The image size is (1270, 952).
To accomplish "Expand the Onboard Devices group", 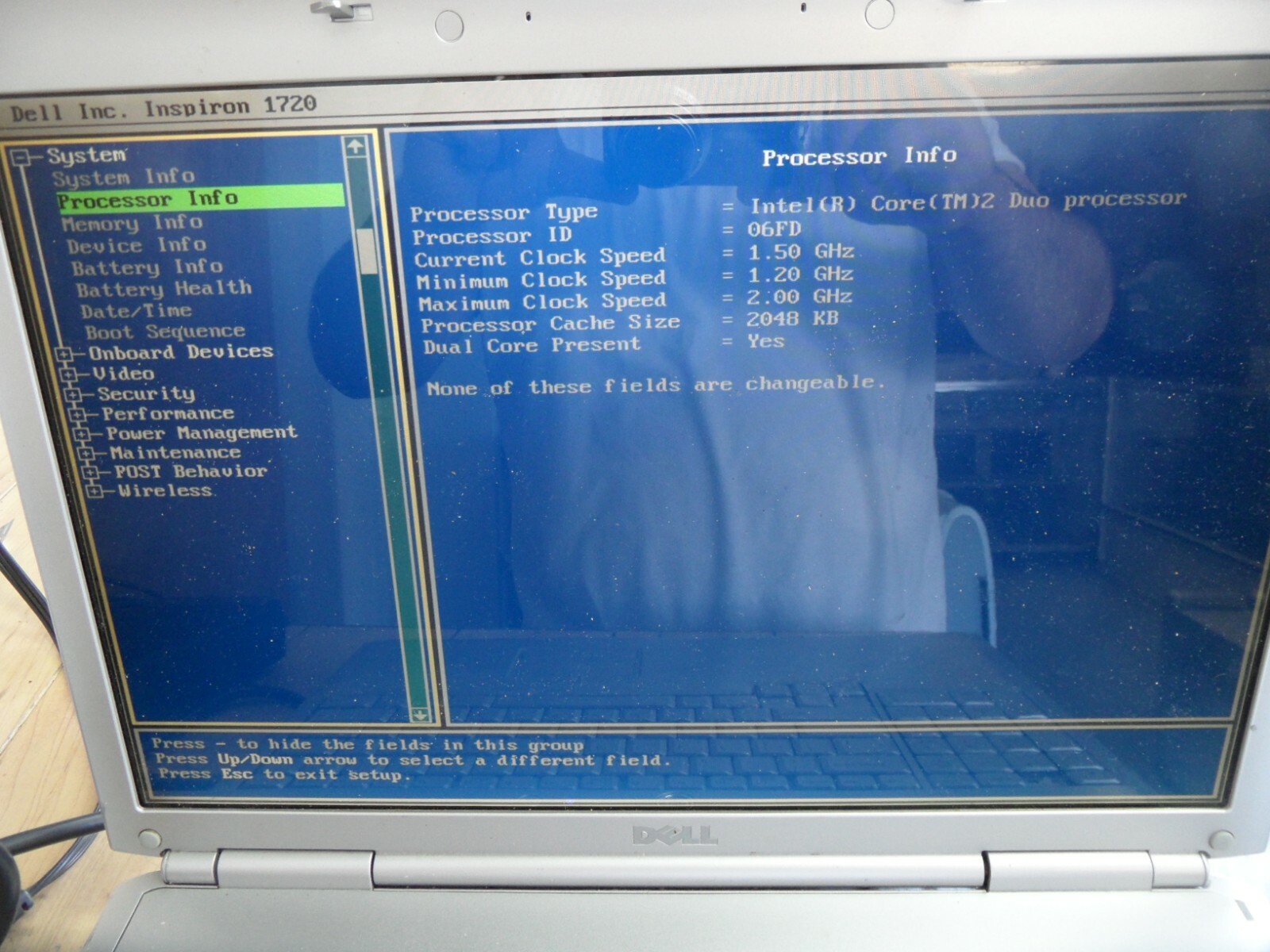I will pyautogui.click(x=64, y=353).
